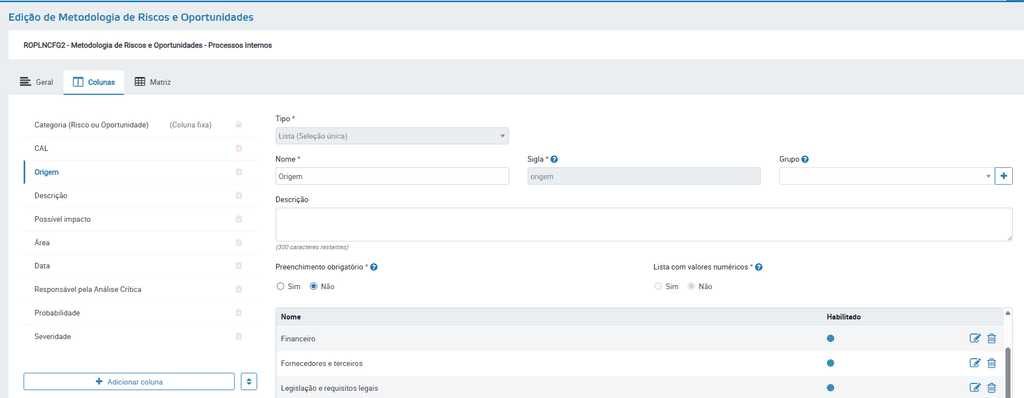Click the reorder columns arrows button
The height and width of the screenshot is (398, 1024).
click(x=249, y=381)
